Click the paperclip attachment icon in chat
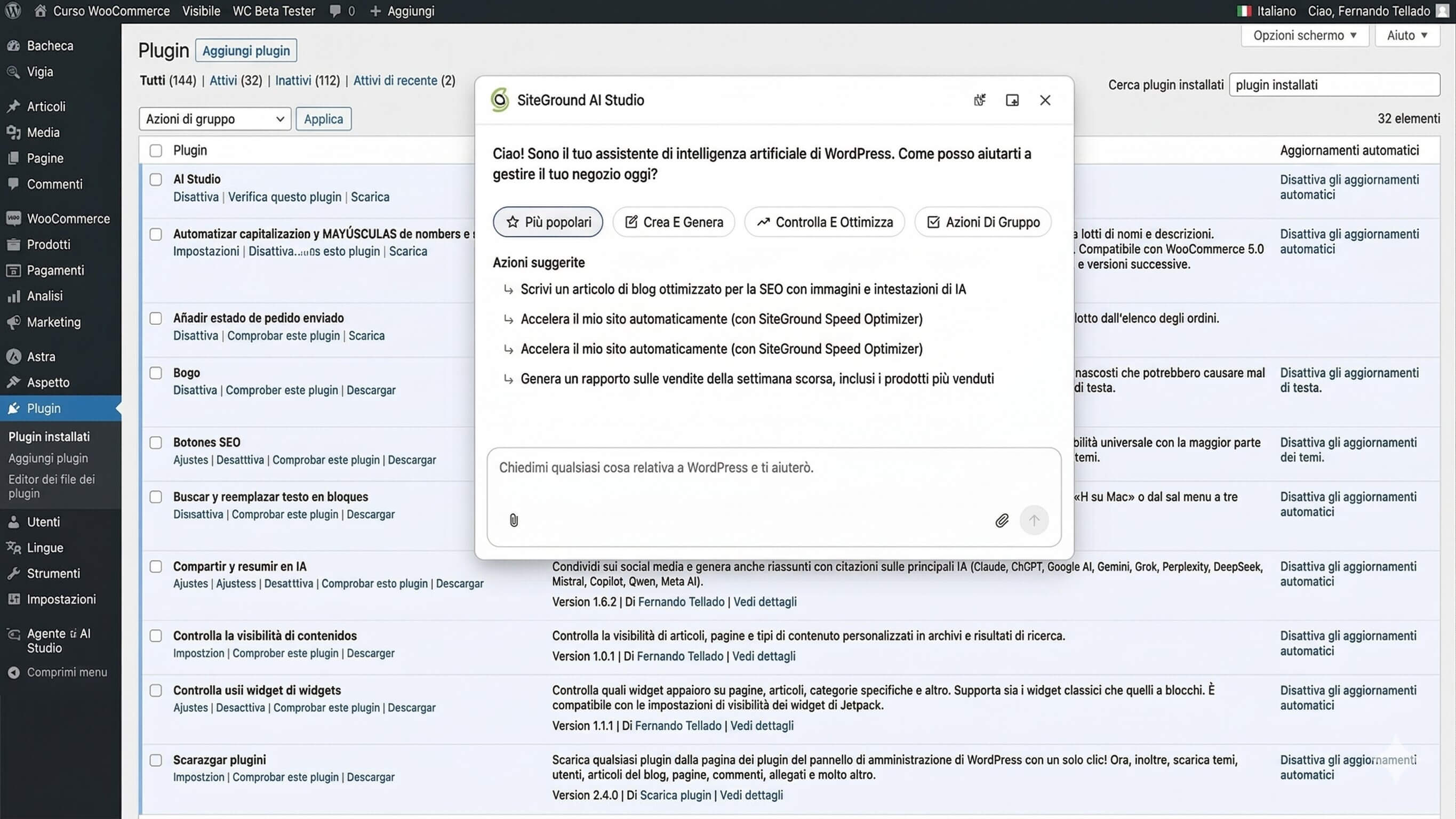Viewport: 1456px width, 819px height. click(513, 520)
